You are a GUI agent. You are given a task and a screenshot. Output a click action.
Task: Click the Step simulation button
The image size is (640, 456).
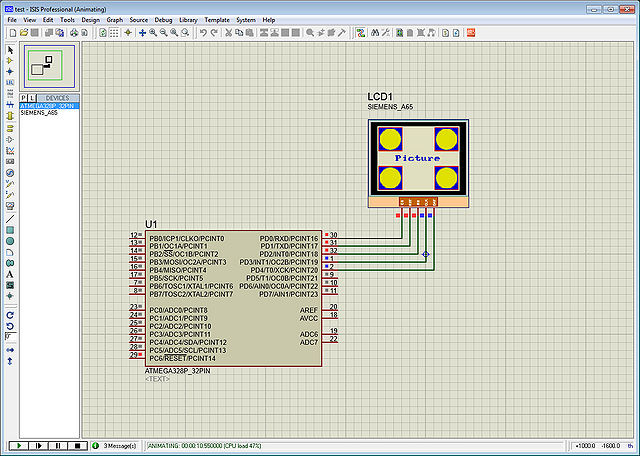[x=38, y=446]
